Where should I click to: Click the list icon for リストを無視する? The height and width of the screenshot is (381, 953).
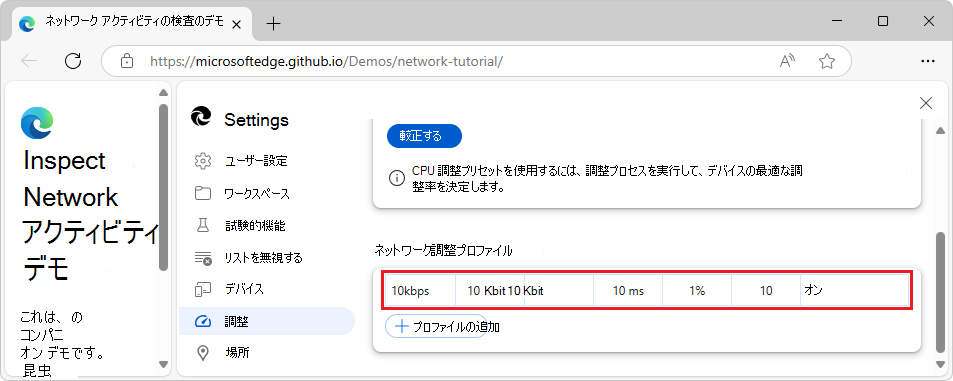(203, 258)
